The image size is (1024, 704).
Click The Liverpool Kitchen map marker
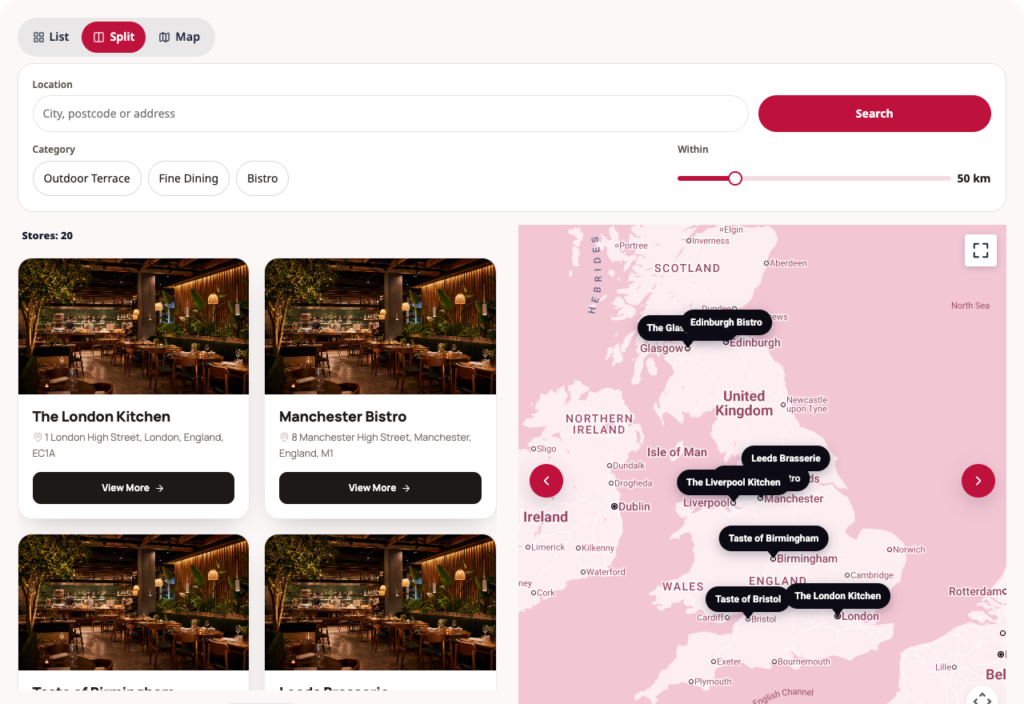pos(733,483)
